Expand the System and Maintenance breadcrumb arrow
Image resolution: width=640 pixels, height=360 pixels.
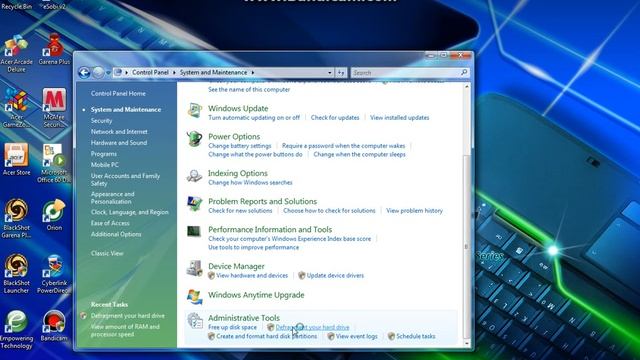[x=253, y=73]
